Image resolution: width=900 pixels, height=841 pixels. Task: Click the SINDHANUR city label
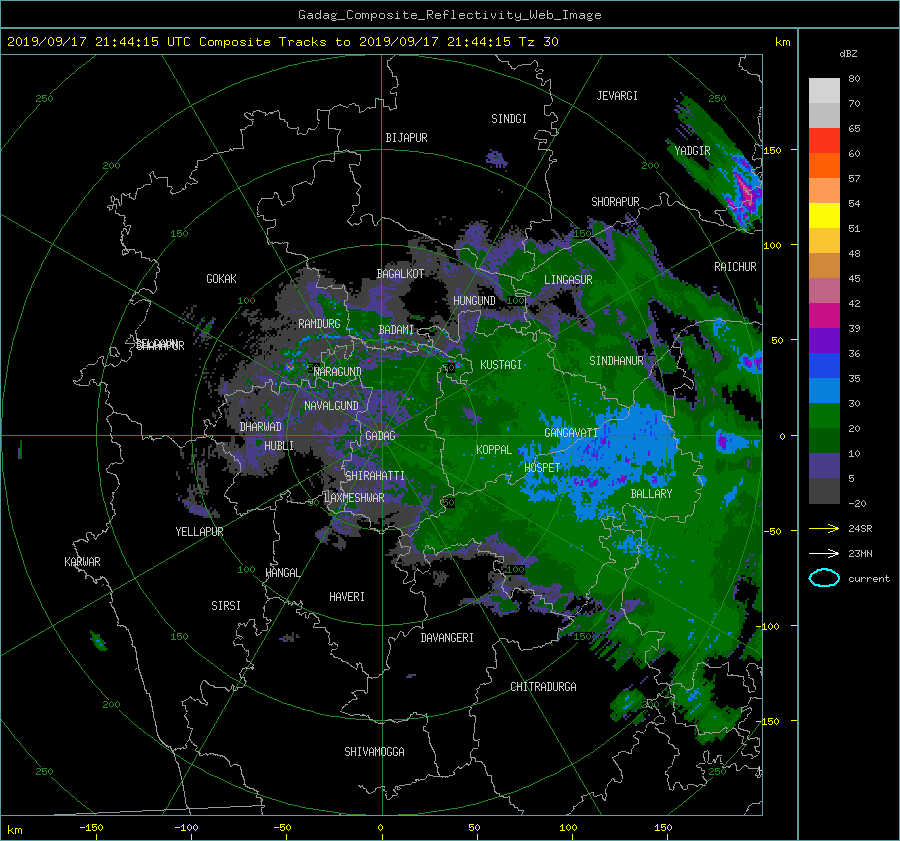pyautogui.click(x=616, y=361)
